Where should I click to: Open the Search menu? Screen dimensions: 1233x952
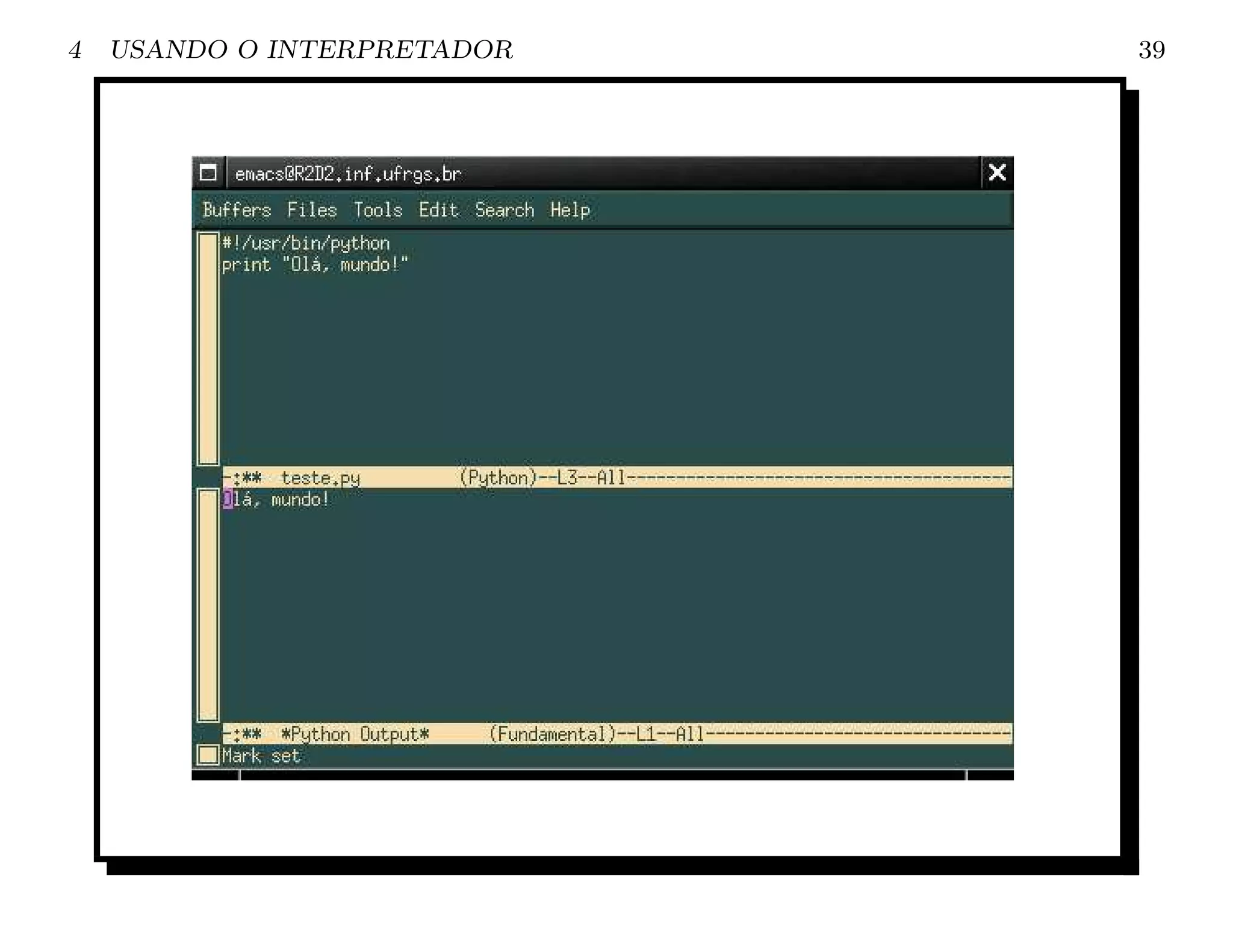pyautogui.click(x=504, y=210)
